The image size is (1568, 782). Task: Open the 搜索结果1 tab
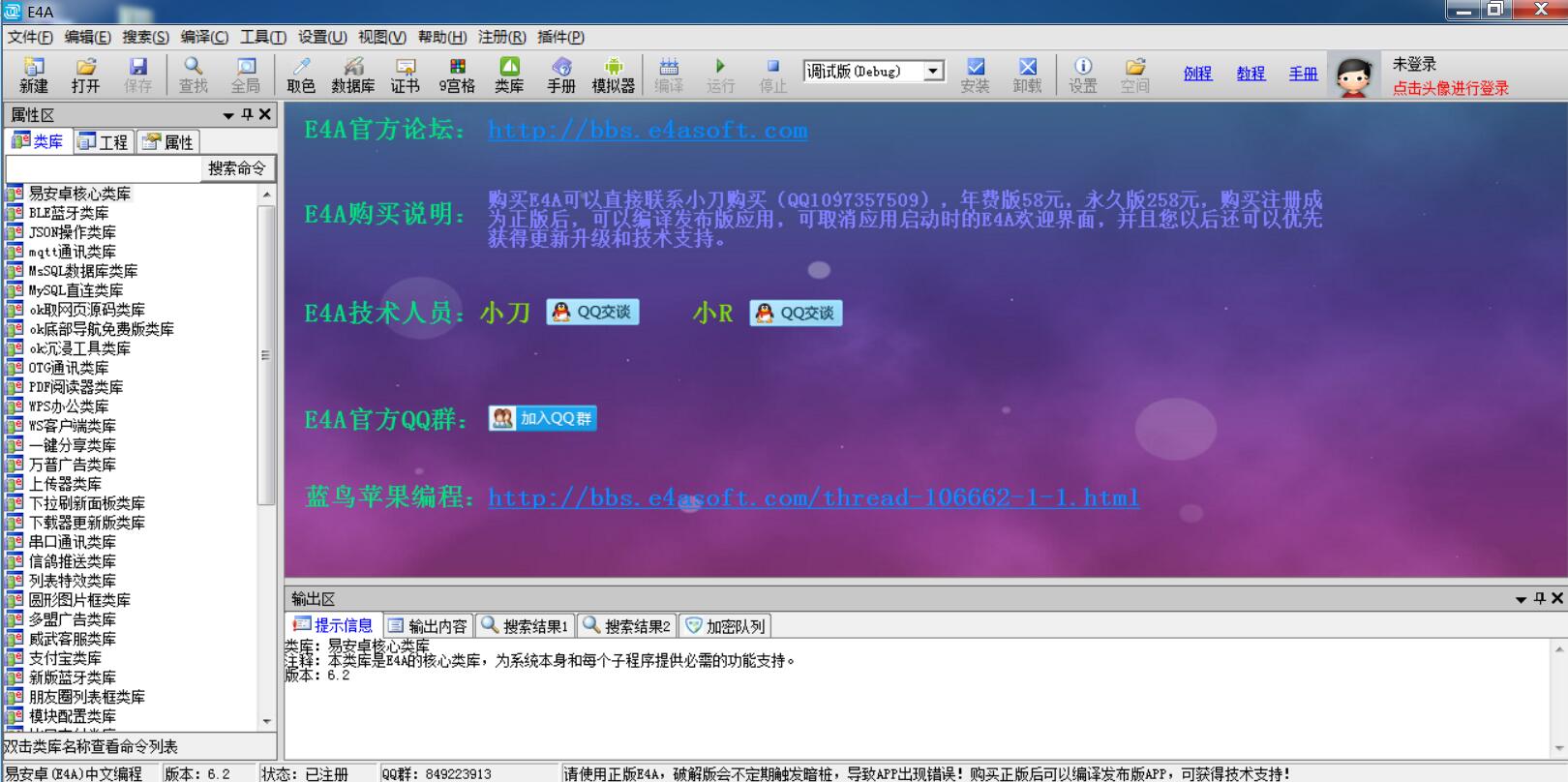tap(526, 626)
